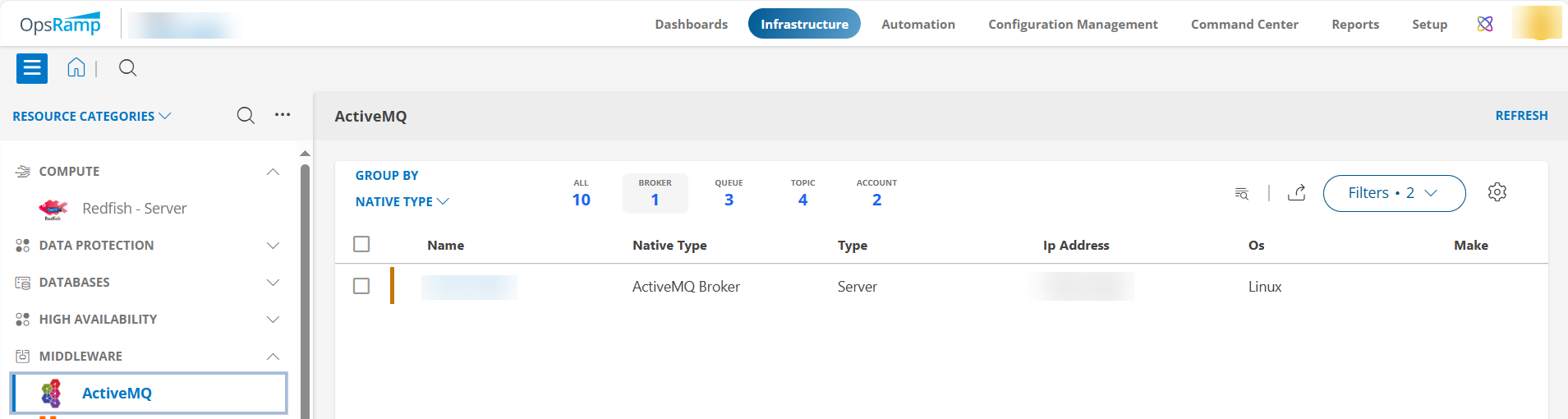The width and height of the screenshot is (1568, 419).
Task: Click the Ip Address column header
Action: (x=1076, y=246)
